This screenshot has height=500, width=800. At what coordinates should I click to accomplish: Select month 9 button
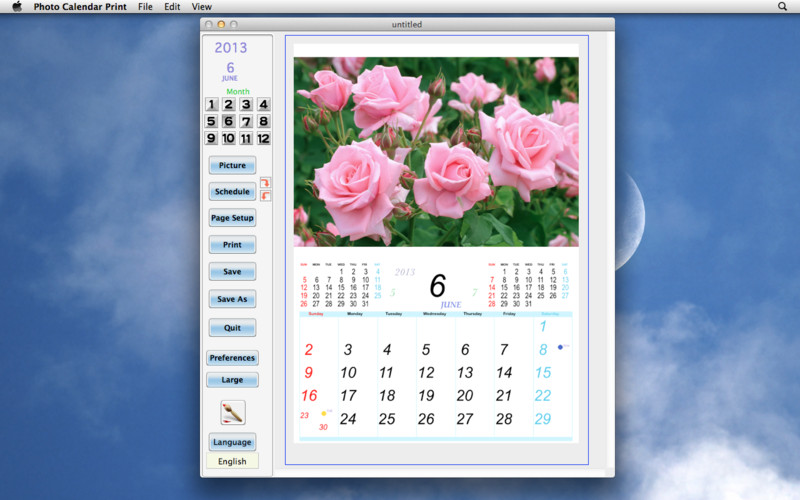pos(211,138)
